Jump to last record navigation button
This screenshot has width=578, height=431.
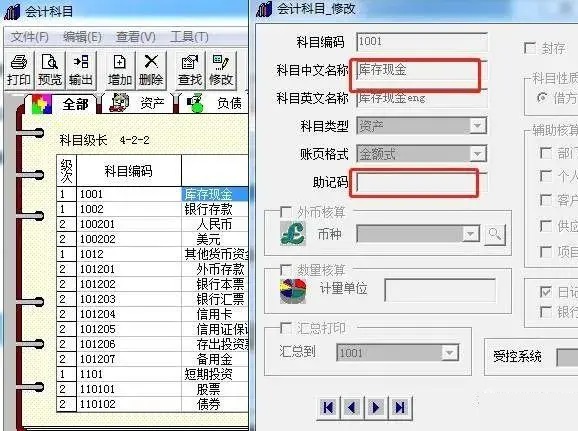(x=400, y=407)
